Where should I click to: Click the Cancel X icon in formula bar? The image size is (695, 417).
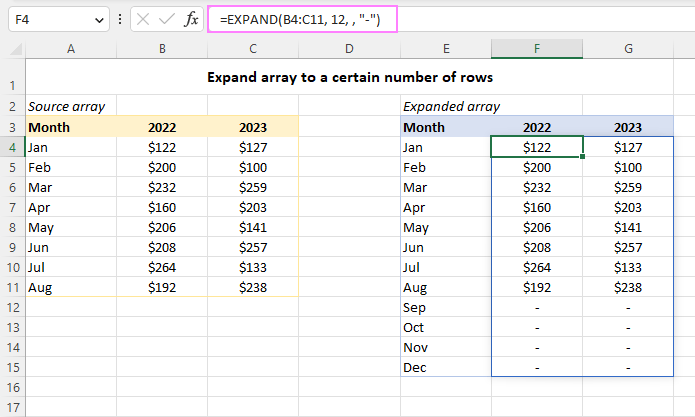point(143,19)
